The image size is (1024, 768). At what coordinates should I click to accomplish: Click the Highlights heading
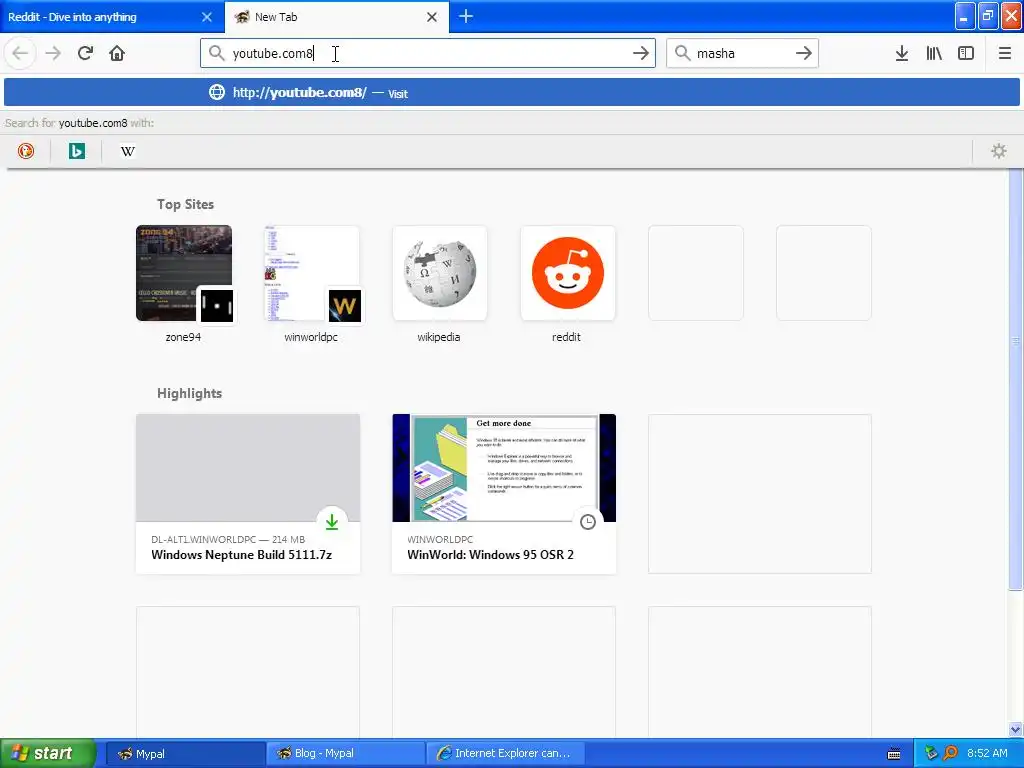click(x=189, y=393)
